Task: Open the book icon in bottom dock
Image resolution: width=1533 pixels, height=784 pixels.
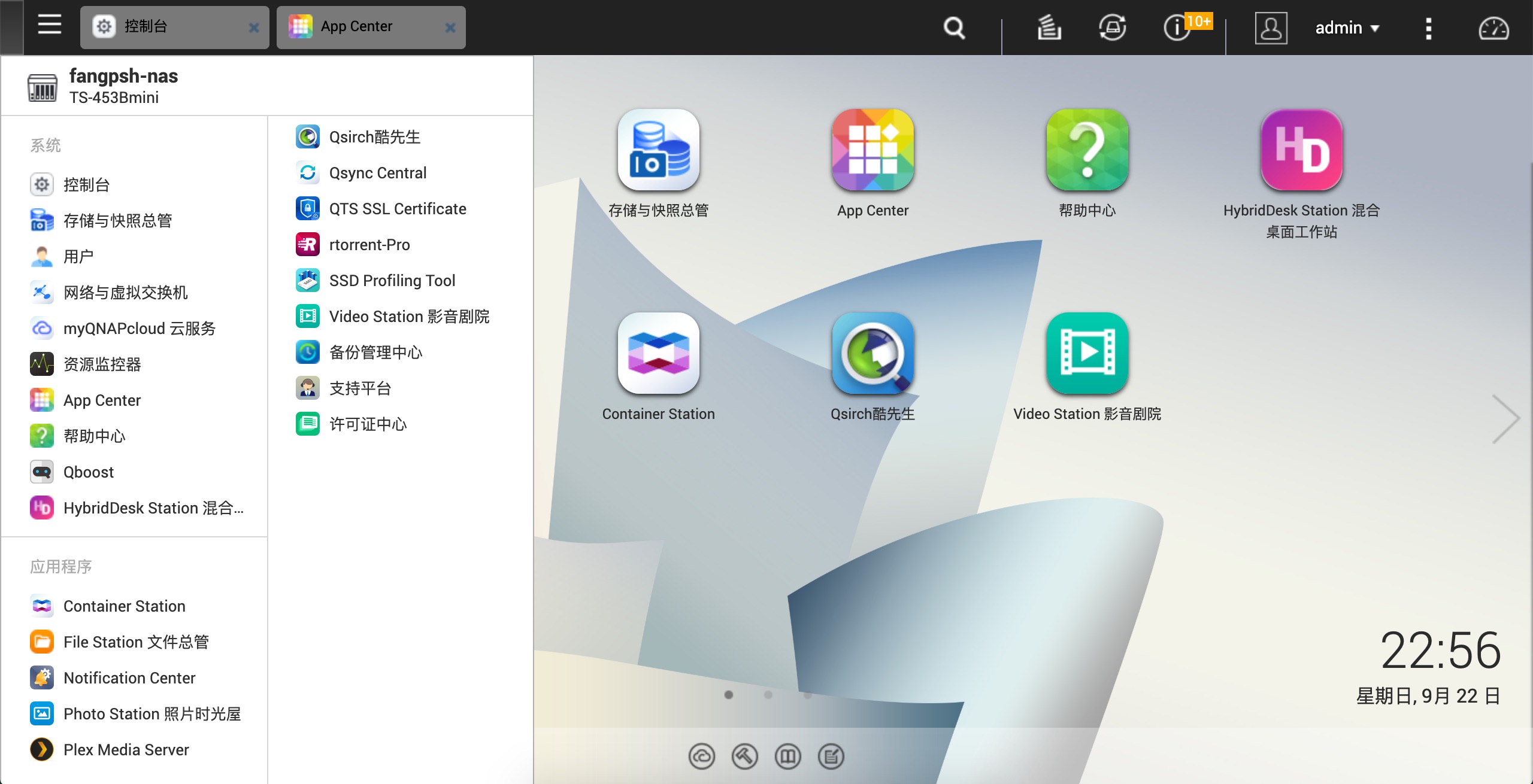Action: [788, 756]
